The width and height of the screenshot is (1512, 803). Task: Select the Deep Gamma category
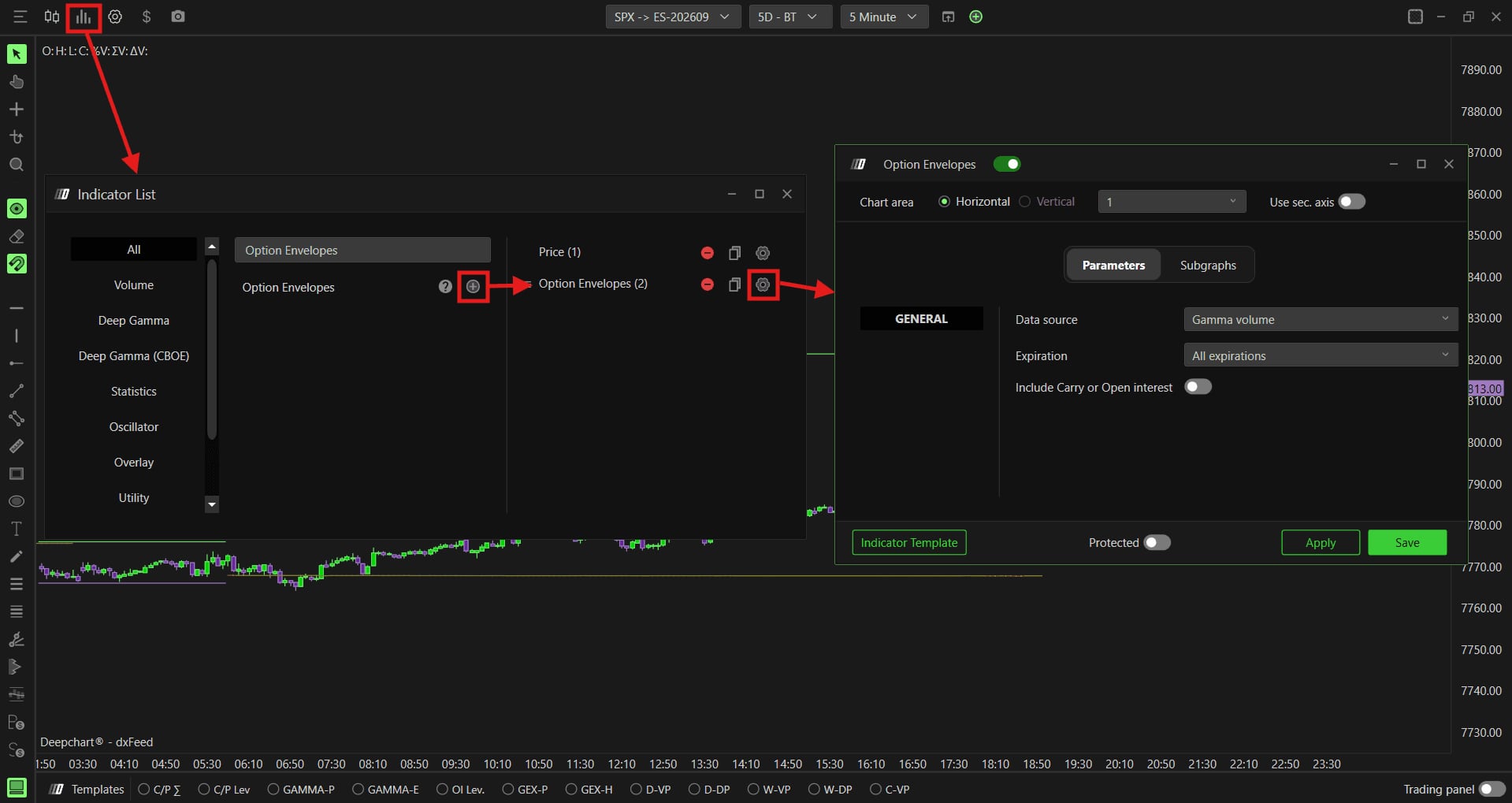coord(134,321)
